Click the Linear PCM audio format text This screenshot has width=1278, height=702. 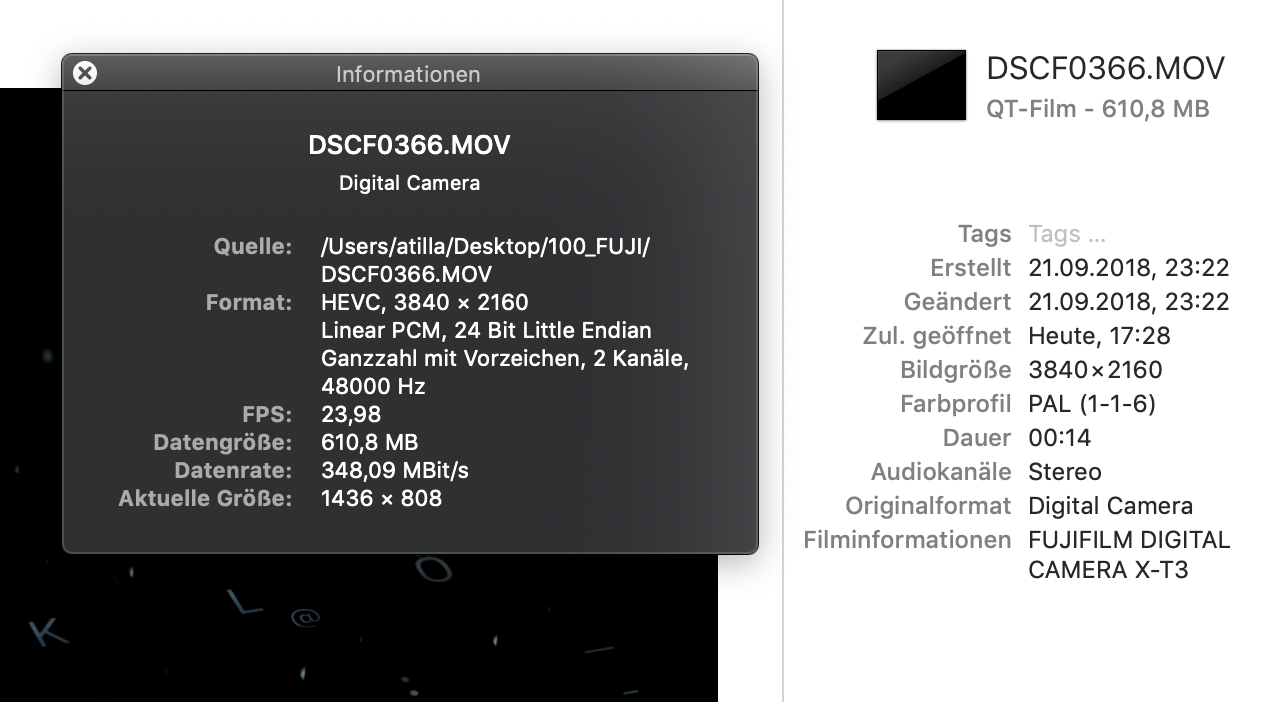486,330
